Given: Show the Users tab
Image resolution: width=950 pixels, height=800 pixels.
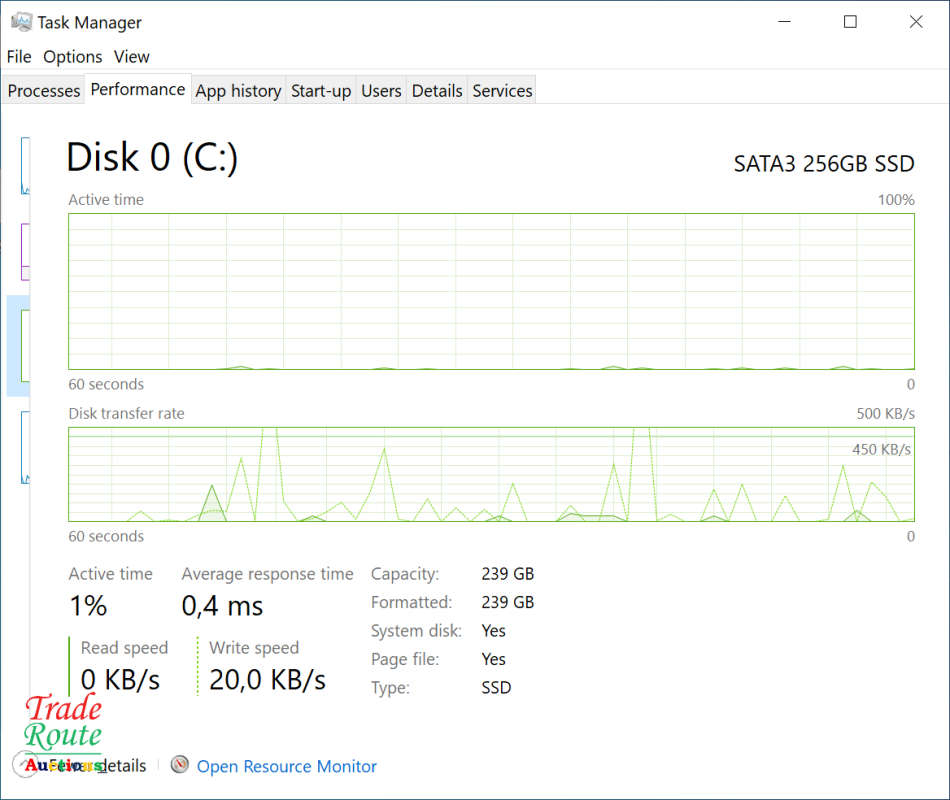Looking at the screenshot, I should [381, 91].
